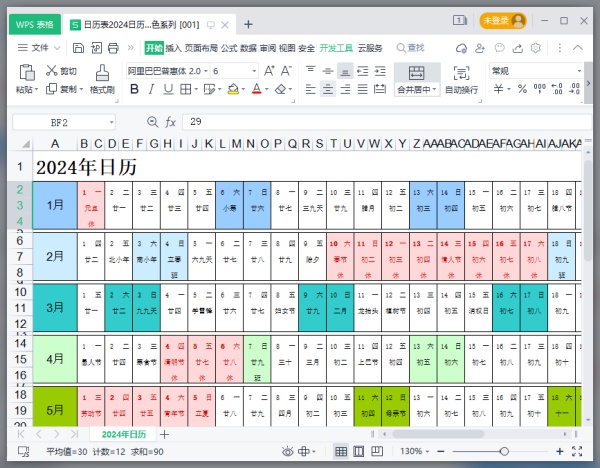Increase font size with A+ icon

tap(269, 71)
